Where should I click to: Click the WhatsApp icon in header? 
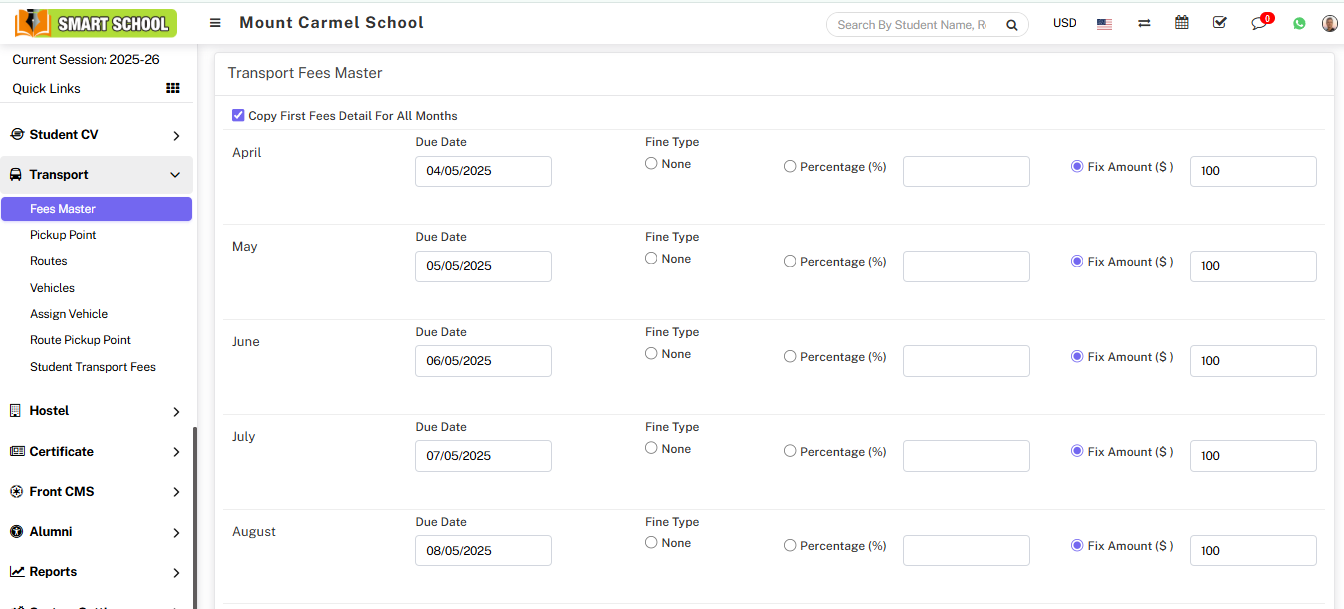[x=1299, y=24]
